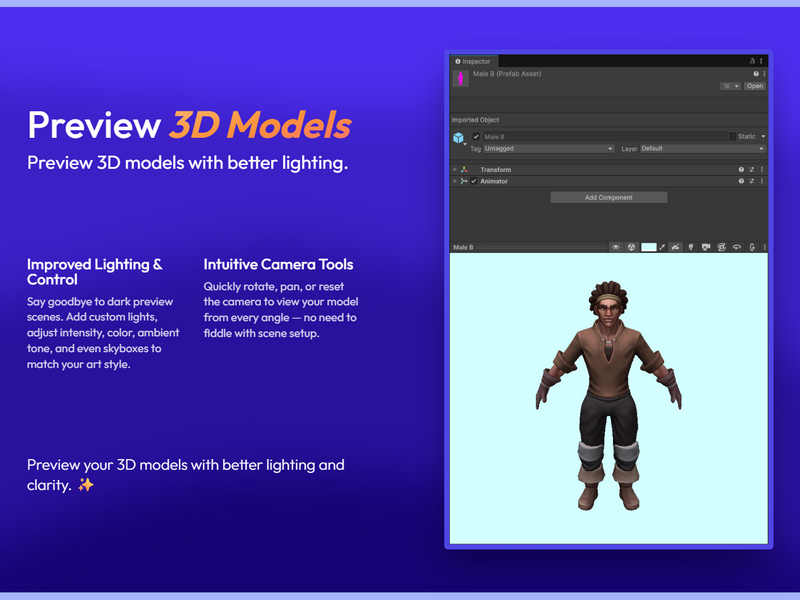800x600 pixels.
Task: Click the Inspector tab
Action: pyautogui.click(x=473, y=61)
